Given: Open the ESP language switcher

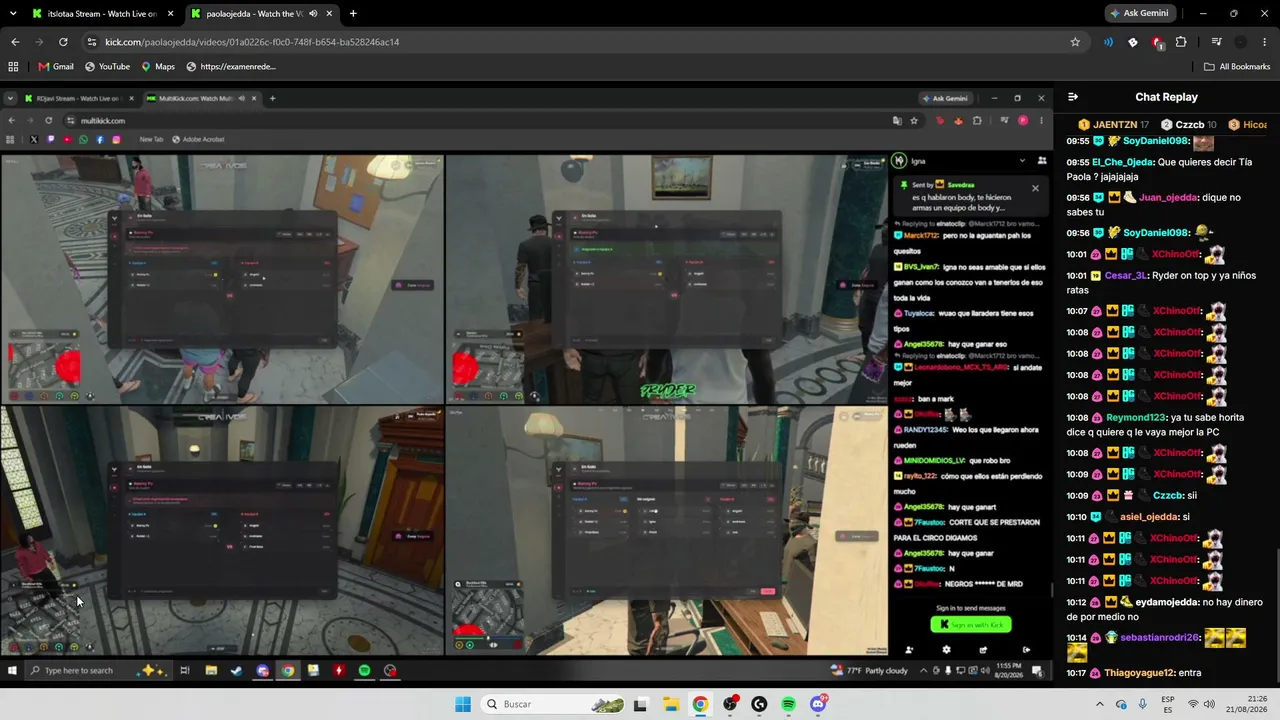Looking at the screenshot, I should click(1168, 704).
